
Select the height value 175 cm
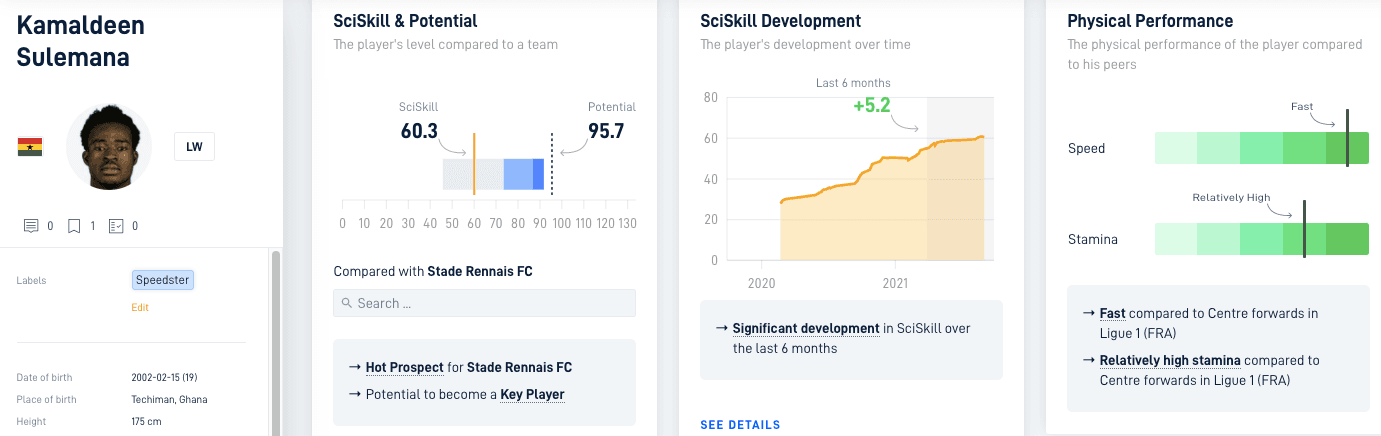click(x=146, y=422)
